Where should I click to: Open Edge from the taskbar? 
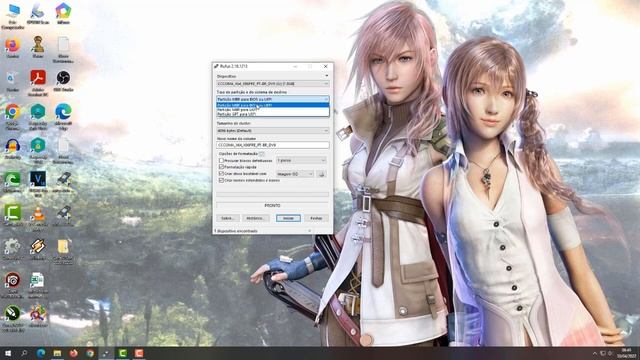[x=41, y=353]
